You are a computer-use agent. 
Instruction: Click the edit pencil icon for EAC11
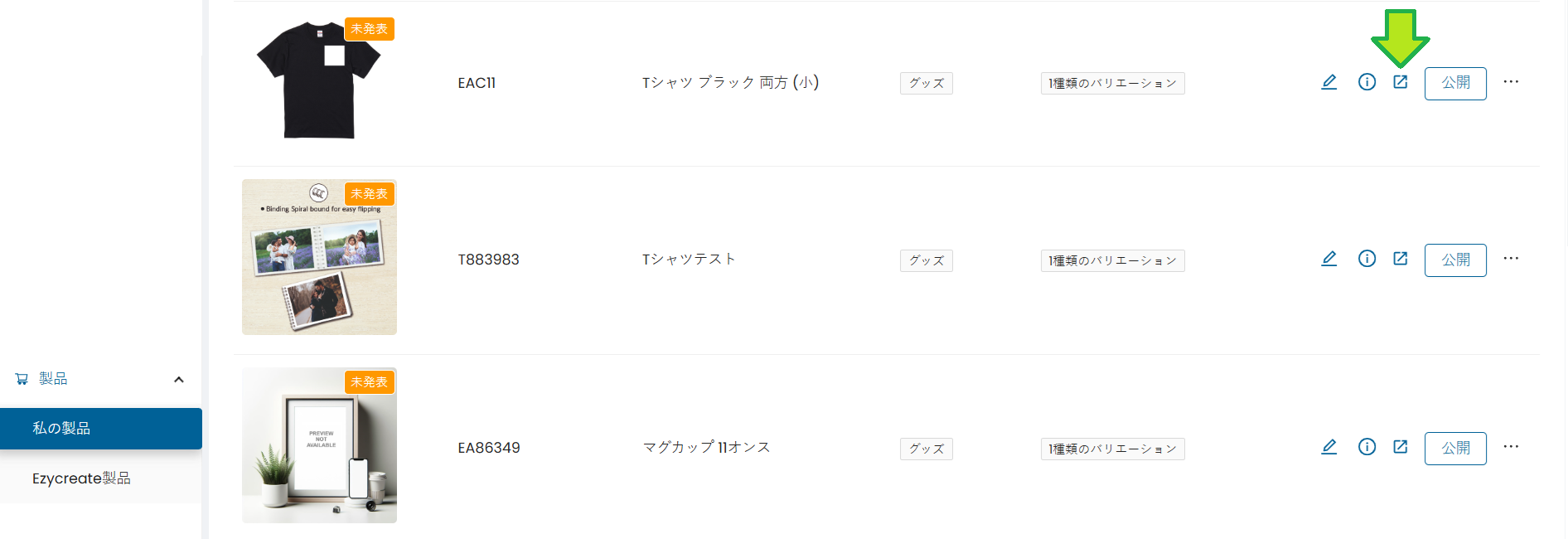[x=1328, y=82]
